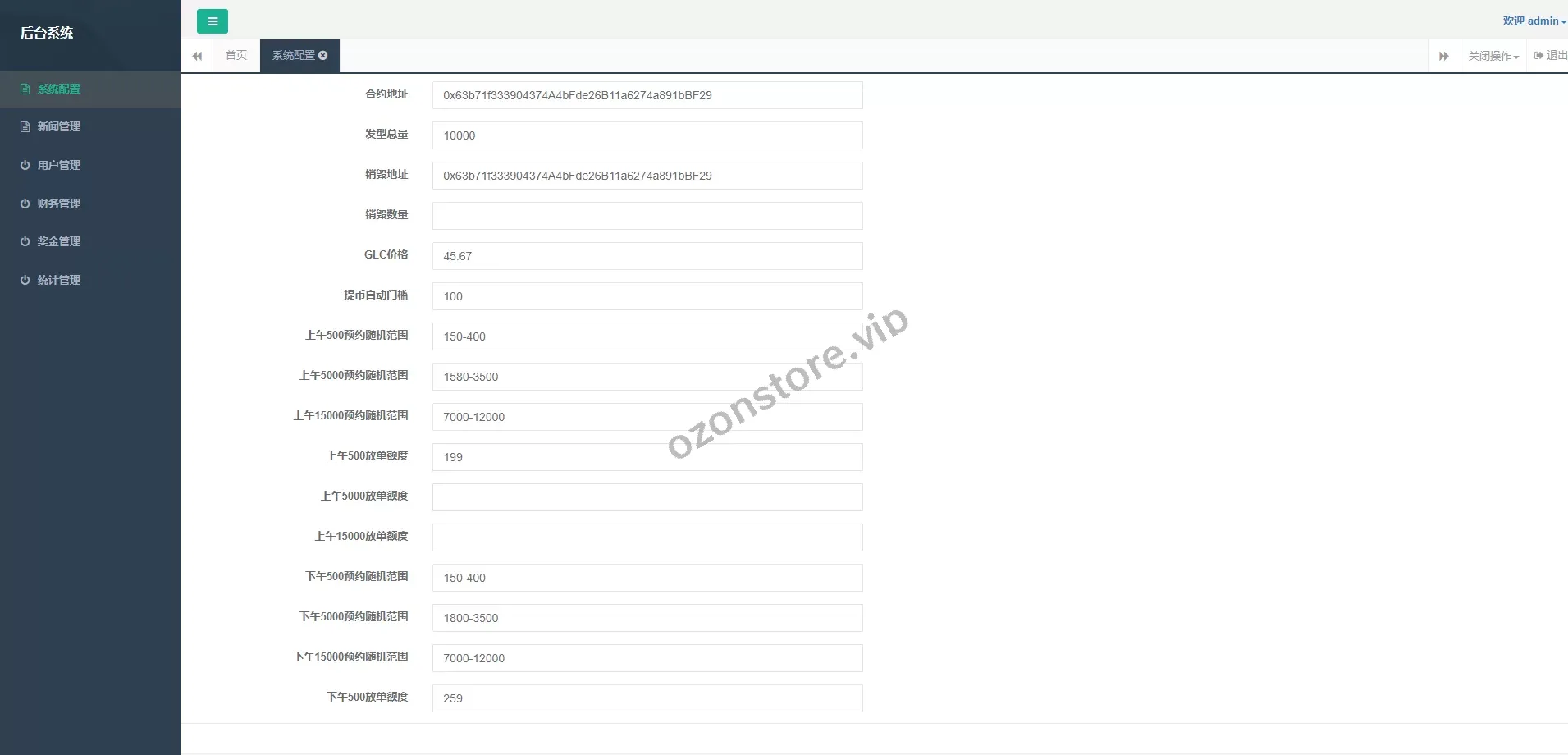This screenshot has height=755, width=1568.
Task: Focus the empty 上午5000放单额度 field
Action: [647, 497]
